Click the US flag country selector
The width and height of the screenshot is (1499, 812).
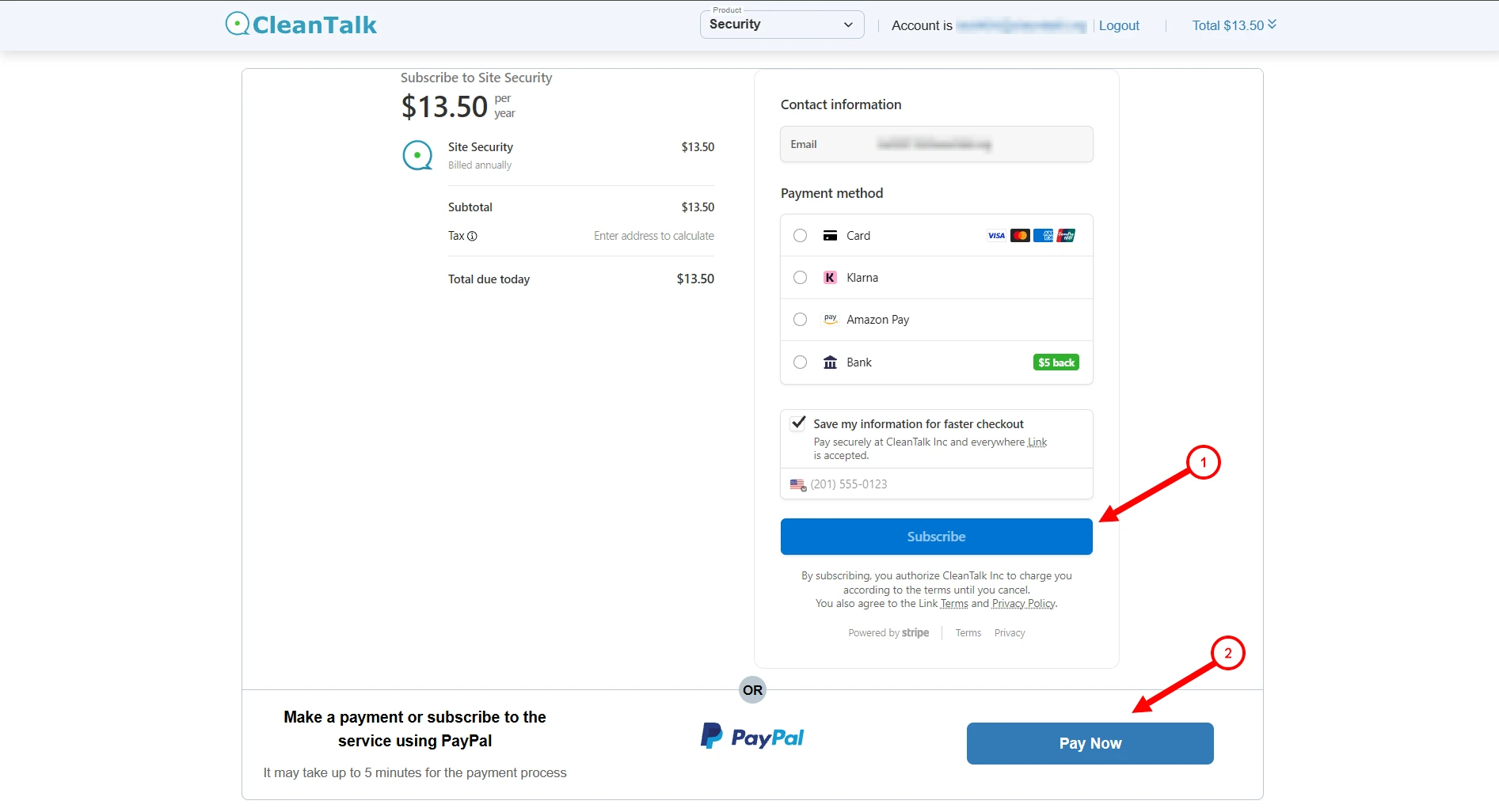798,484
